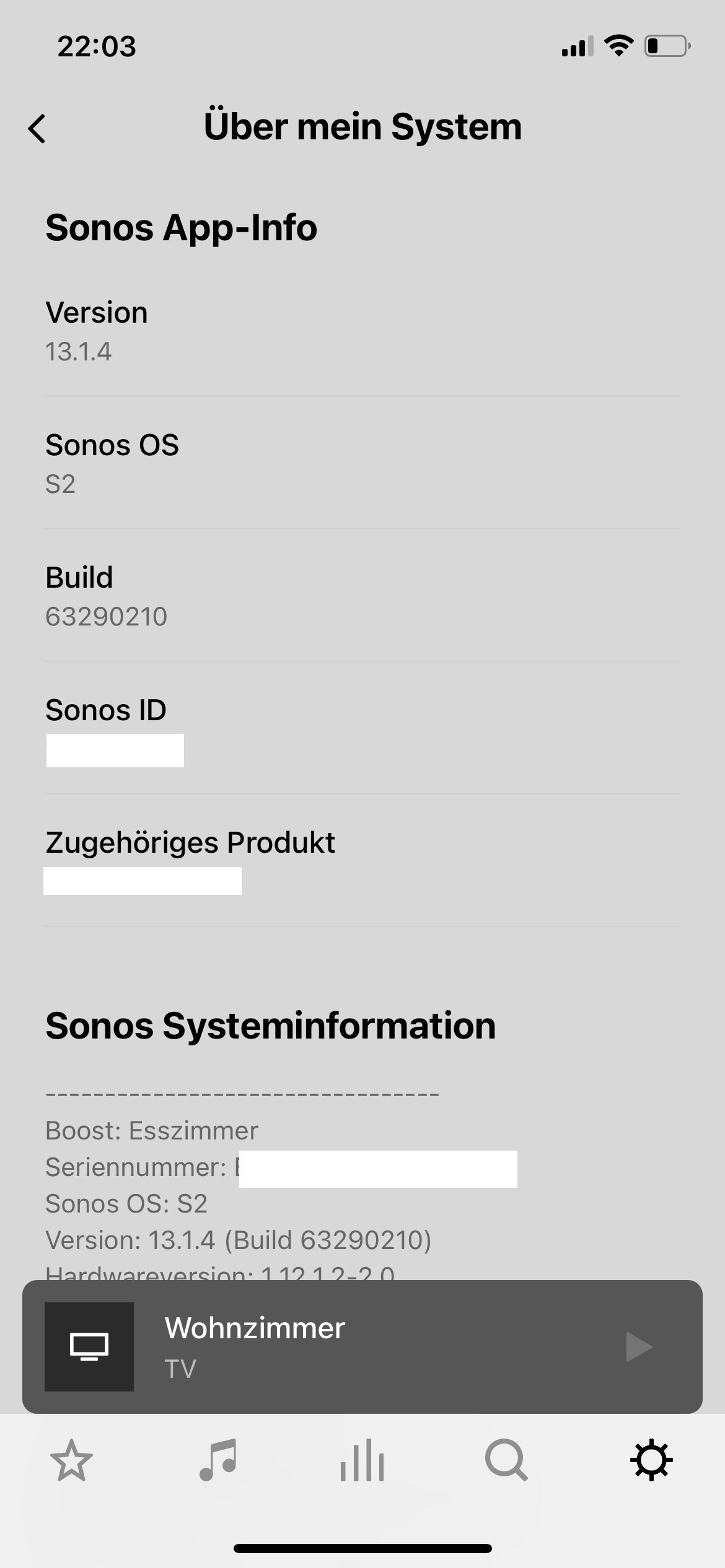Open the Wohnzimmer now playing bar
The height and width of the screenshot is (1568, 725).
(x=372, y=1347)
